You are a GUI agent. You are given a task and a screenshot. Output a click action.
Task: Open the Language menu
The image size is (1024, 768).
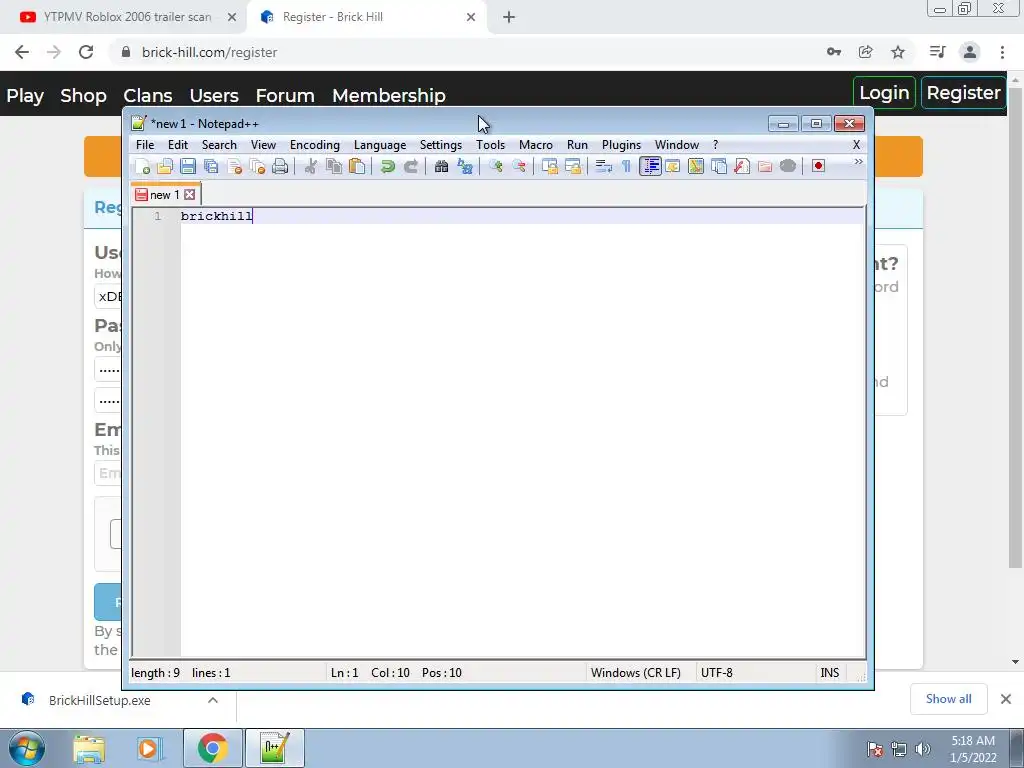pyautogui.click(x=380, y=144)
